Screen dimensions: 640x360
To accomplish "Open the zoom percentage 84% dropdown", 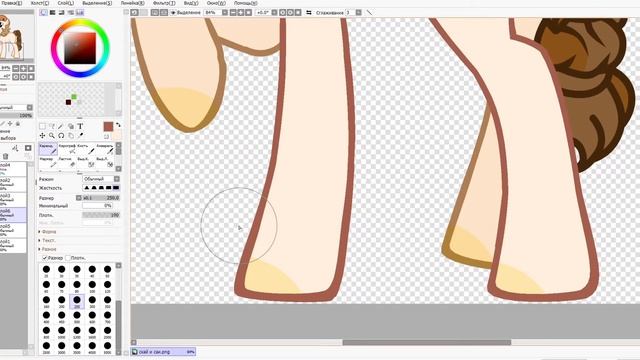I will click(x=224, y=13).
